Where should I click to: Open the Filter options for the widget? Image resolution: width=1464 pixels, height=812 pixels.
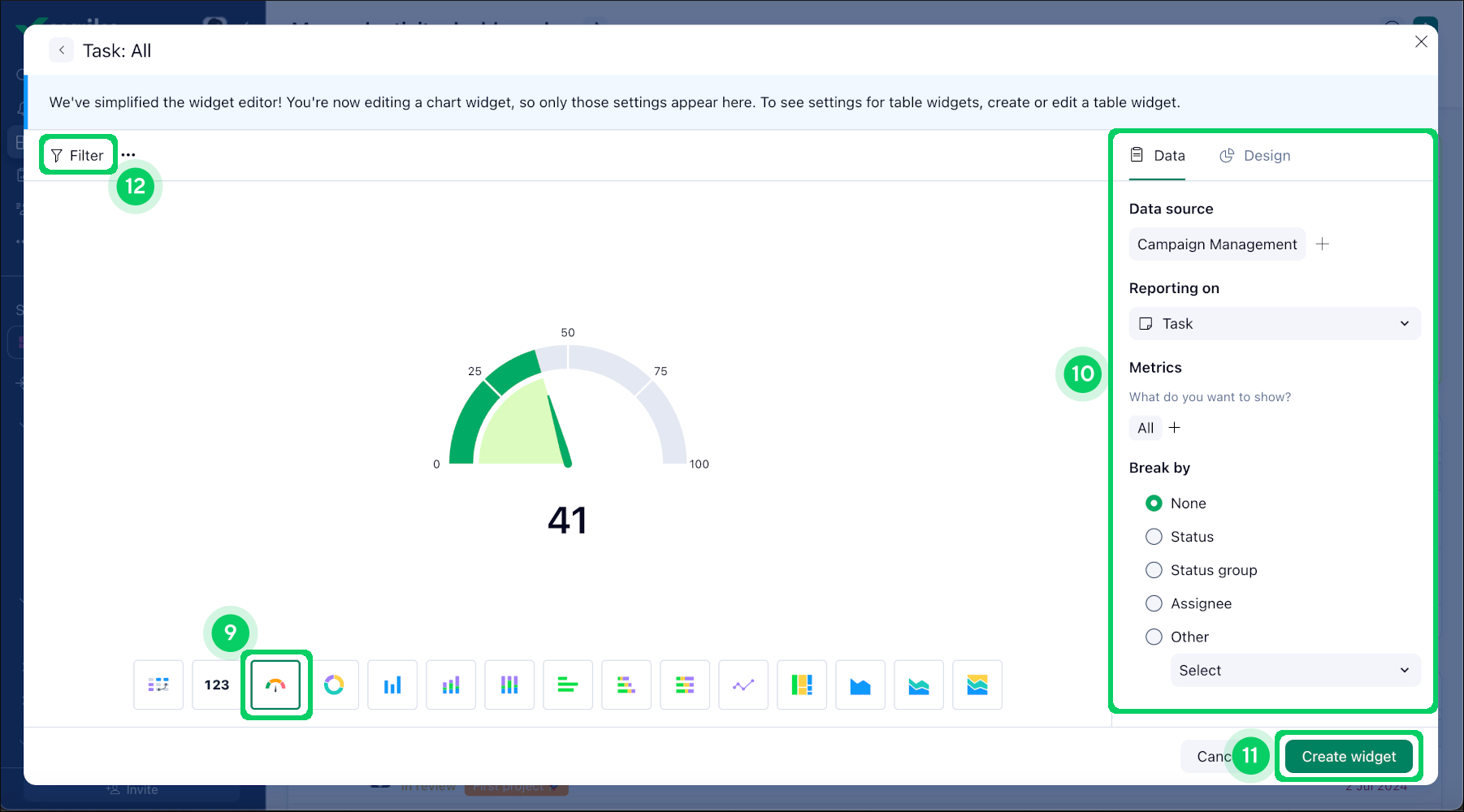(x=78, y=154)
